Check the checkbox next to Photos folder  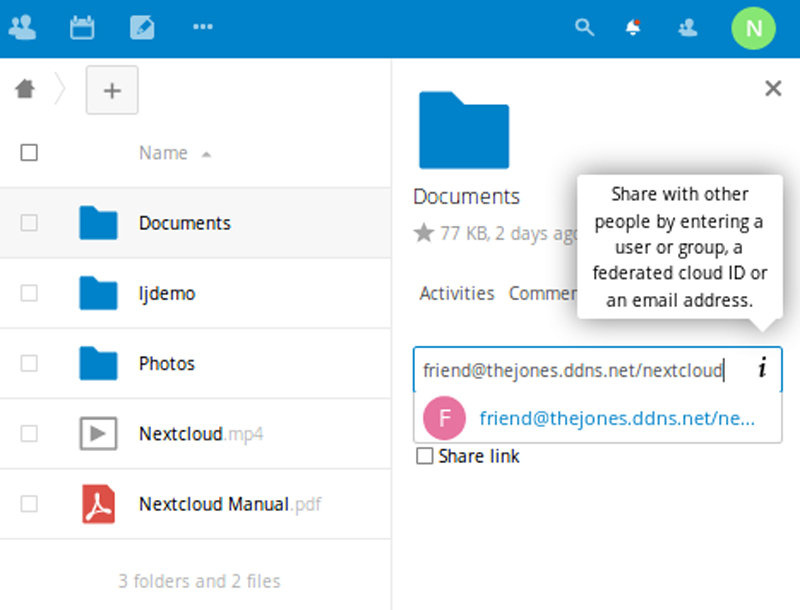click(x=29, y=363)
